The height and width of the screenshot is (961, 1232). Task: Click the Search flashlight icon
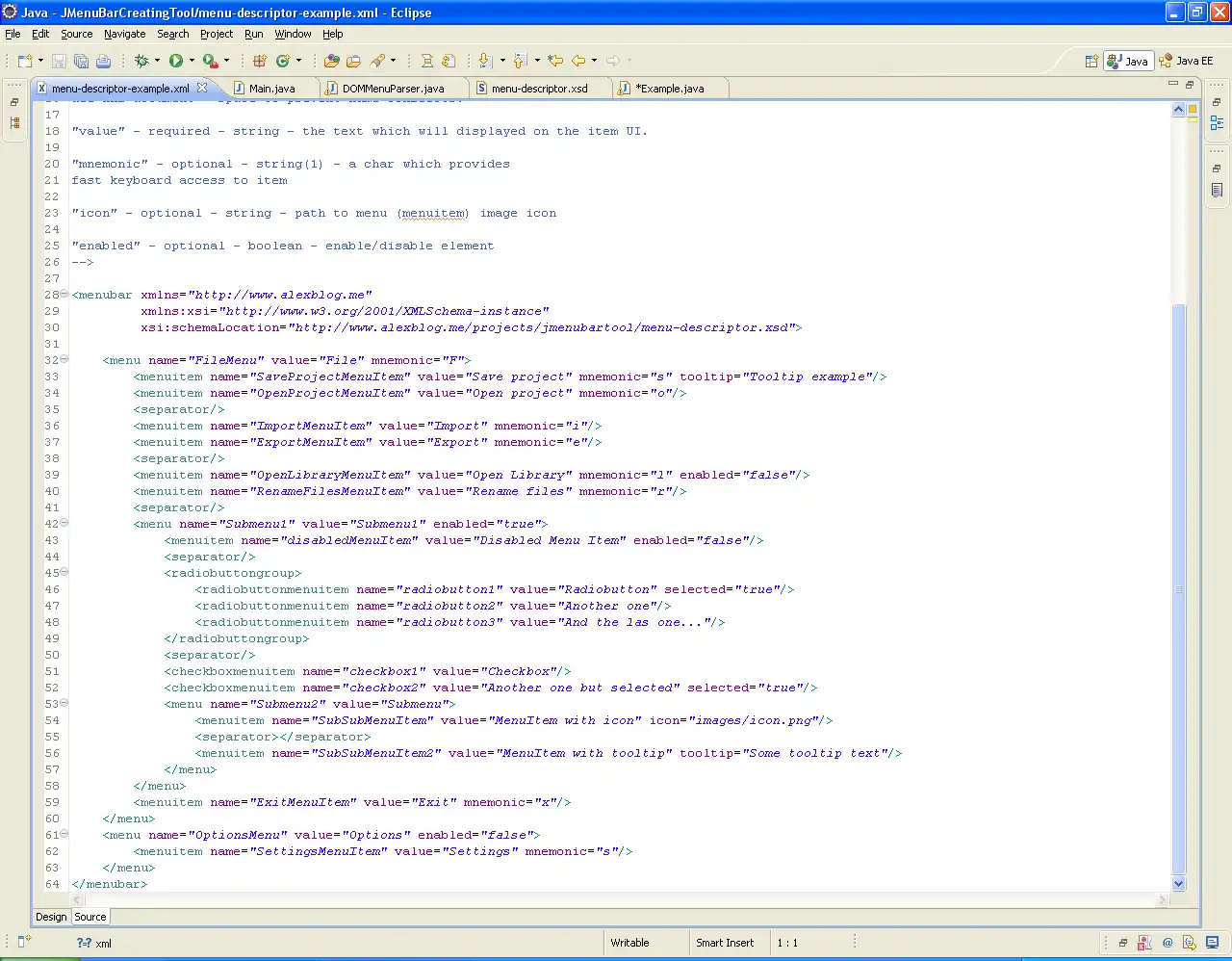[378, 61]
